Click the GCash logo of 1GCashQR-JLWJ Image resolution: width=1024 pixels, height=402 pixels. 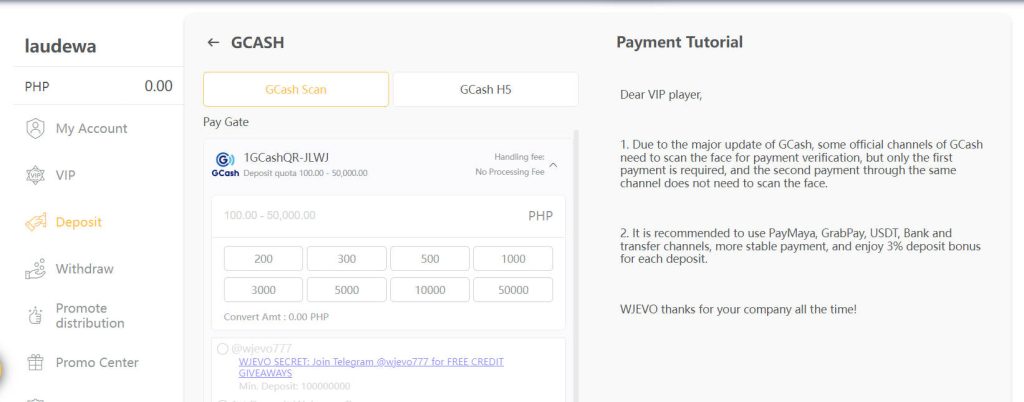[x=225, y=164]
